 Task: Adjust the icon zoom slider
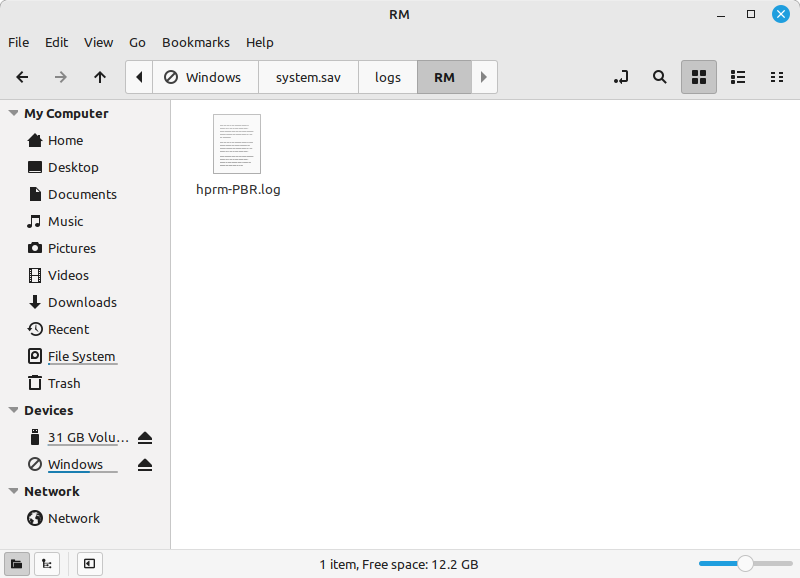point(745,564)
